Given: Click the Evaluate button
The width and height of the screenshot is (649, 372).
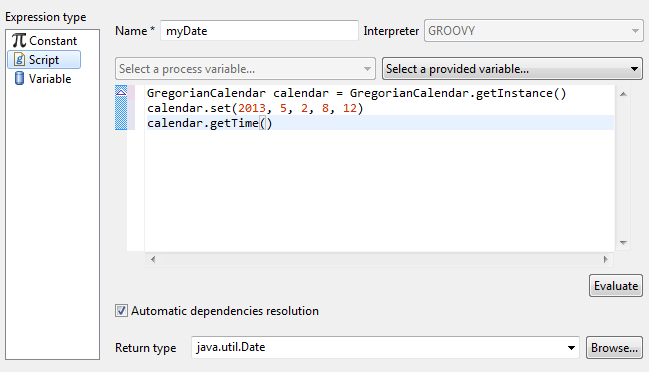Looking at the screenshot, I should 616,286.
